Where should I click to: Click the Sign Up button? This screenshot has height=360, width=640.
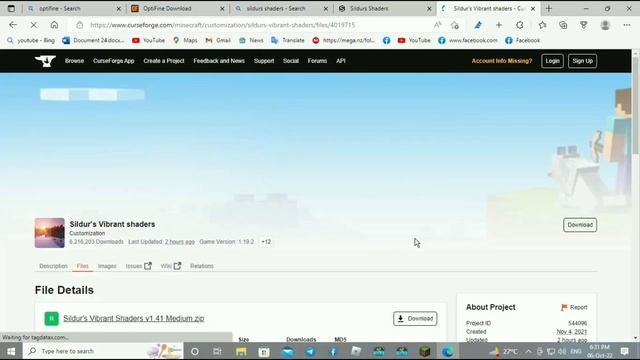click(582, 61)
